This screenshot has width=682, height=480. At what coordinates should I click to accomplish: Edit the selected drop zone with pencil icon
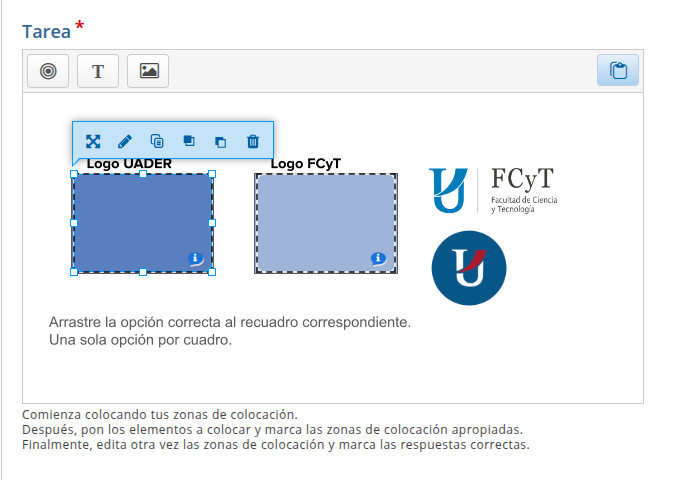[125, 141]
